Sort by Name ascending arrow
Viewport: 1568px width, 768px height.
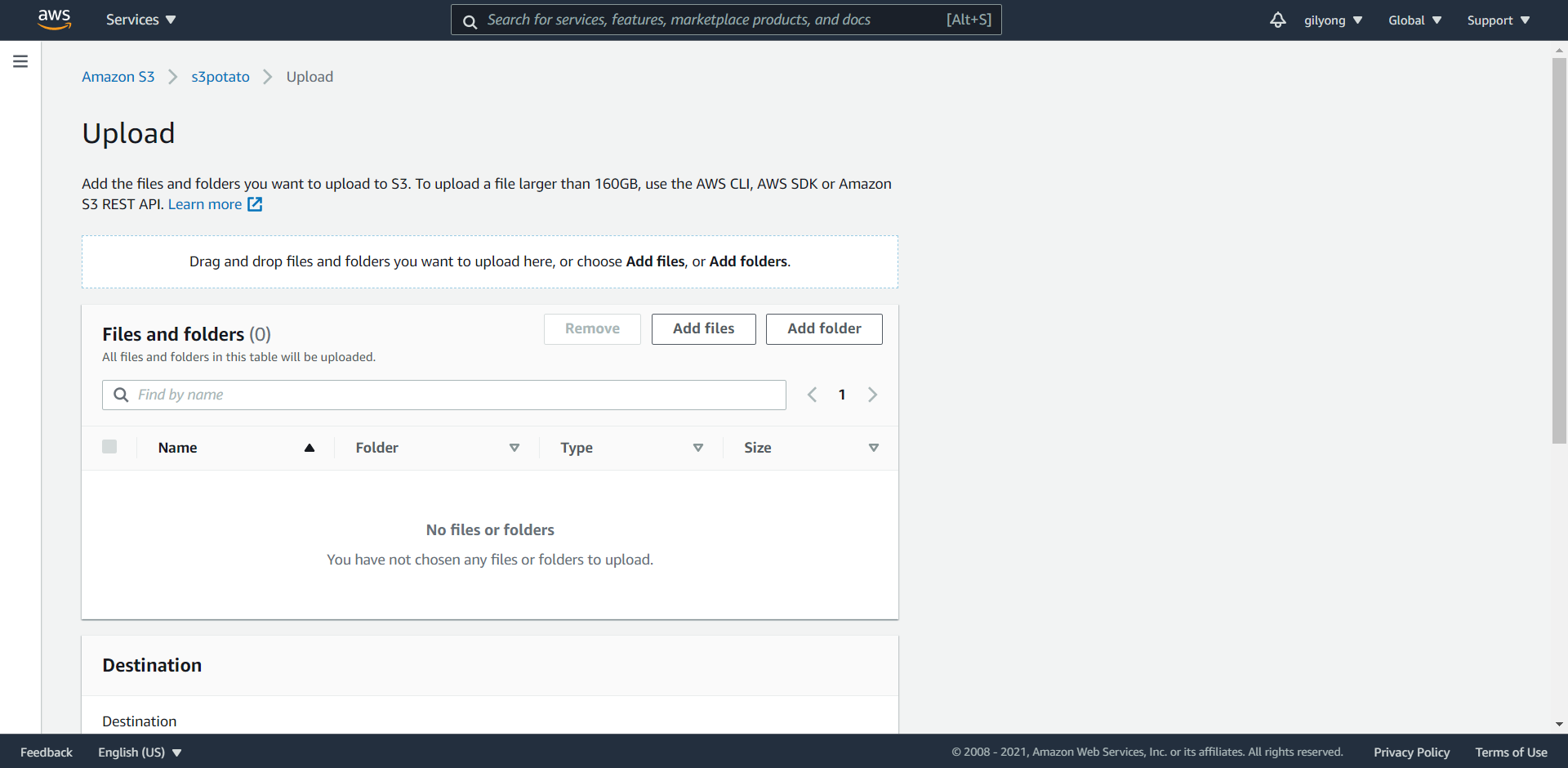coord(310,448)
